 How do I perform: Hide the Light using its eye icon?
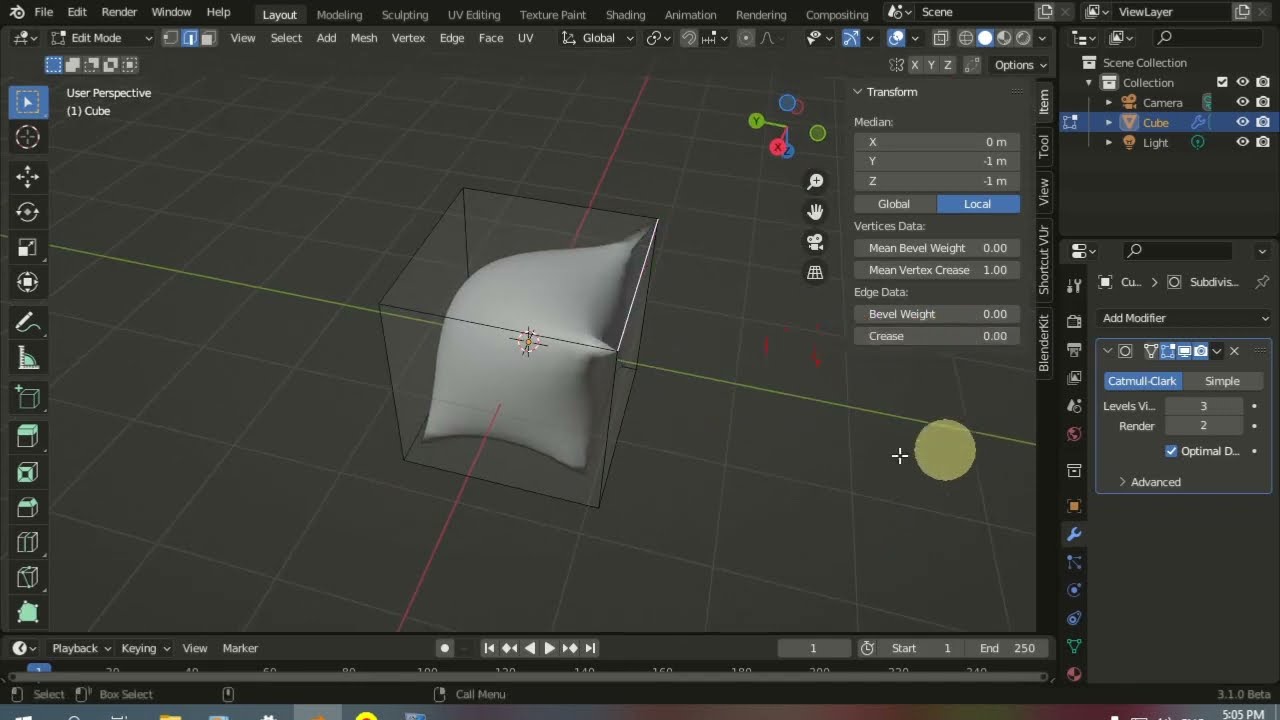pyautogui.click(x=1243, y=142)
